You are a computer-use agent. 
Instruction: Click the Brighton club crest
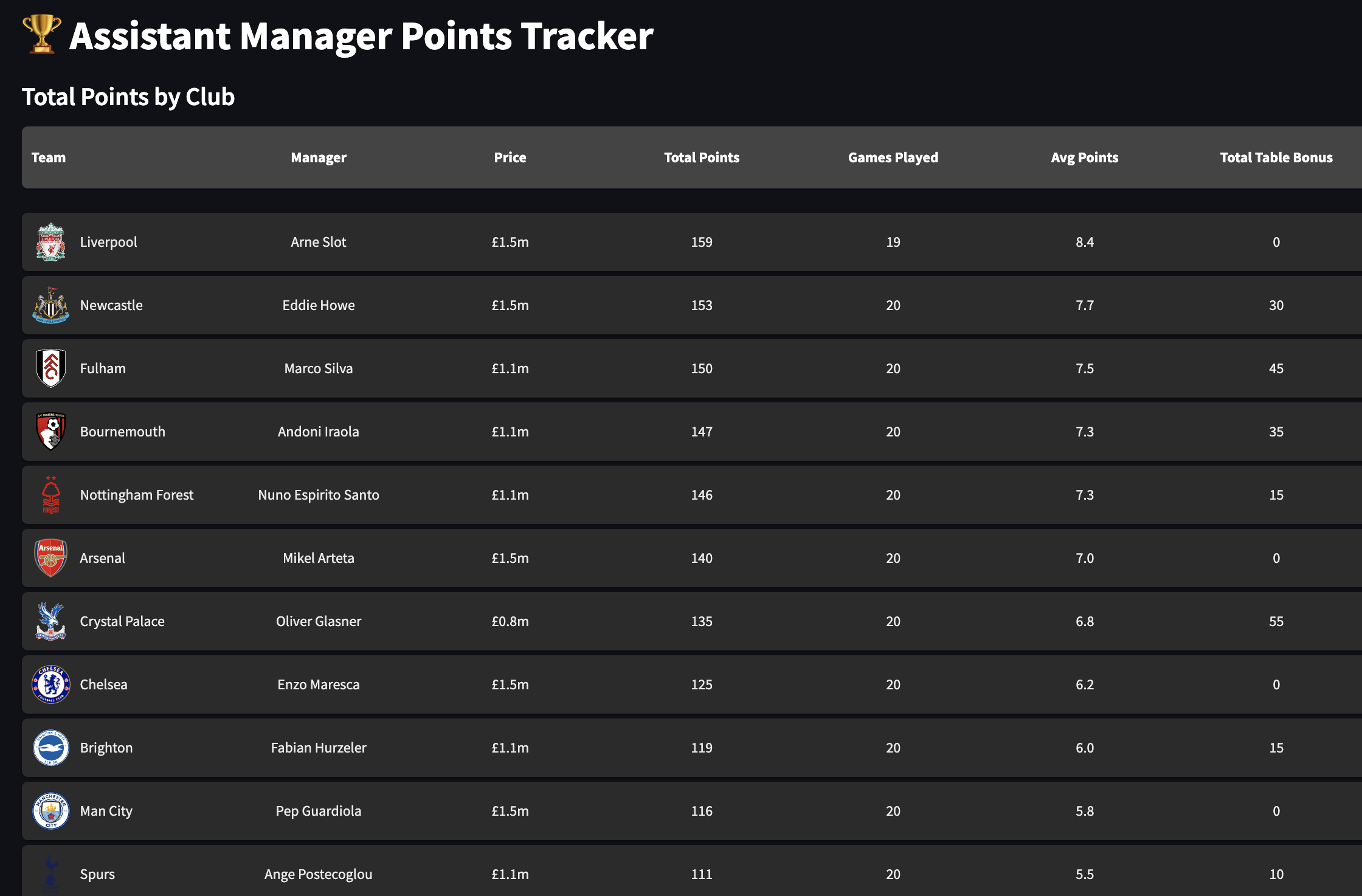[50, 748]
